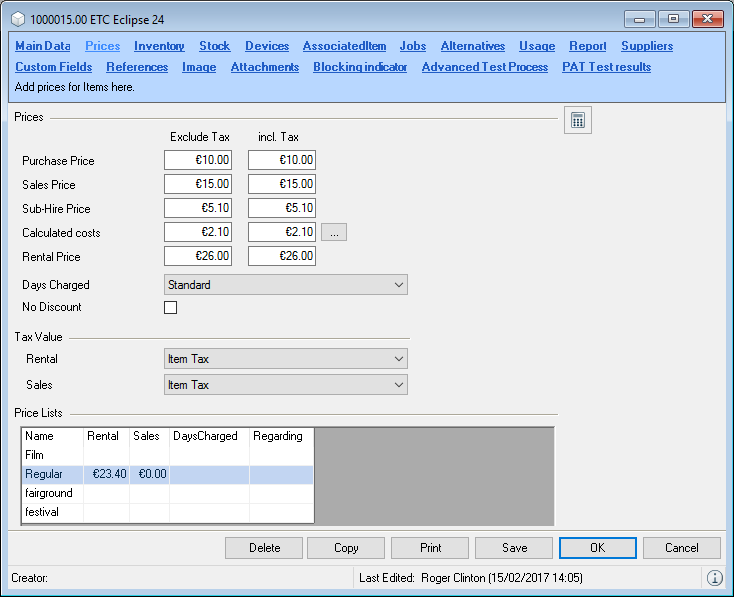Select the Rental Price incl. Tax field
This screenshot has width=734, height=597.
click(282, 256)
